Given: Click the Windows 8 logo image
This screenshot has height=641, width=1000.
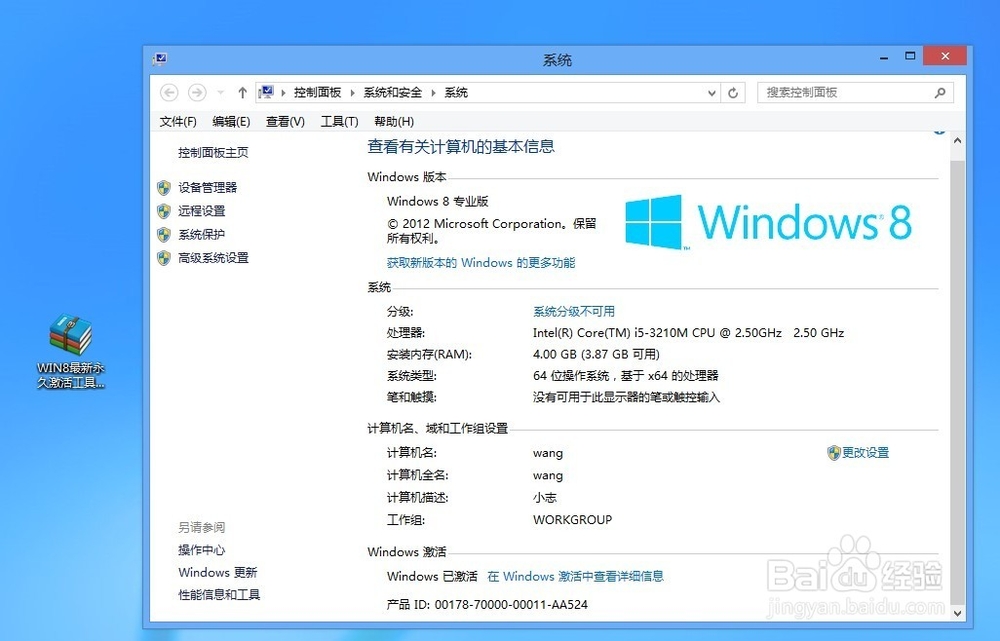Looking at the screenshot, I should coord(768,222).
